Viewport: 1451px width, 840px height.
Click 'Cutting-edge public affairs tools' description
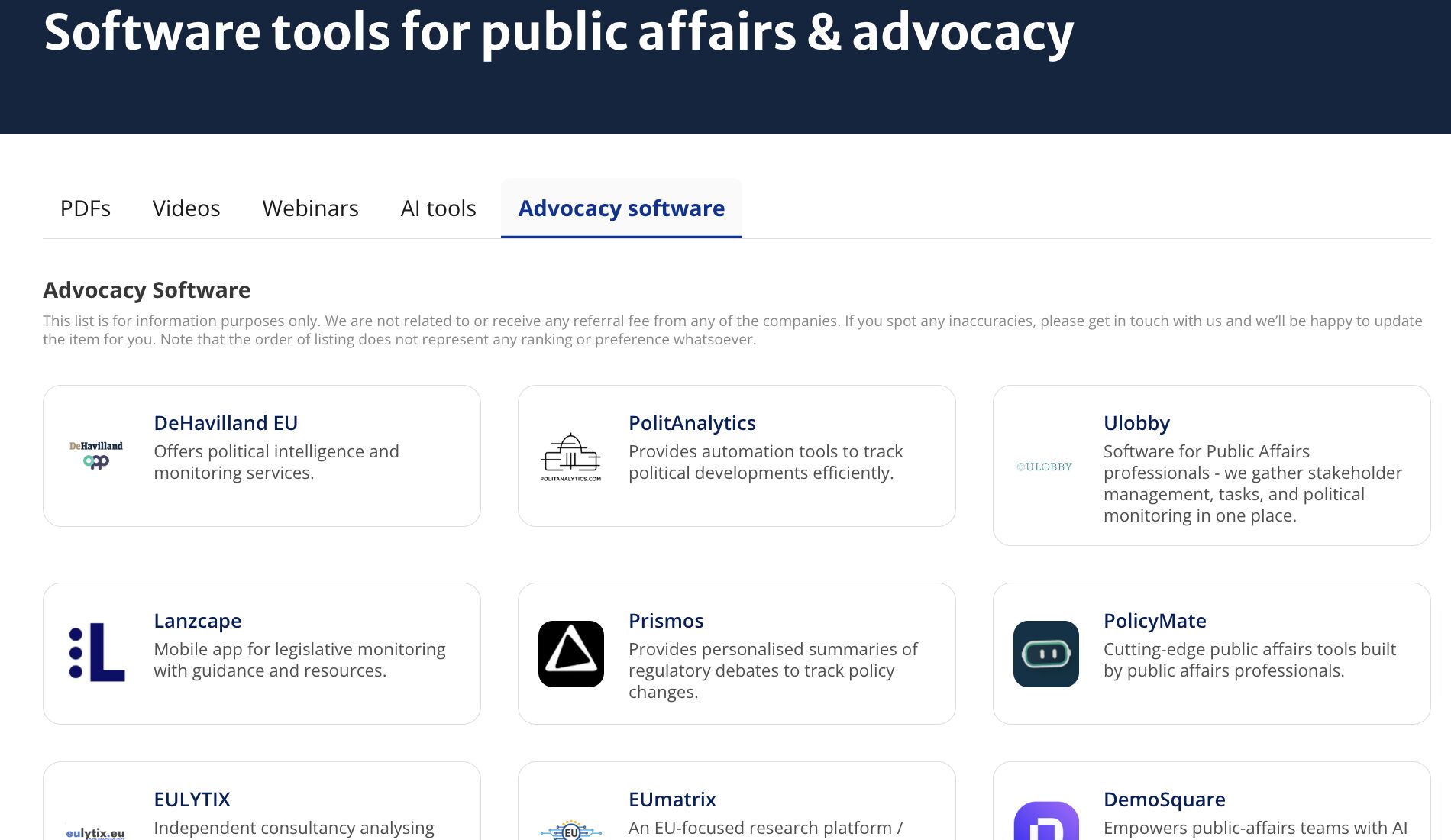[x=1249, y=660]
